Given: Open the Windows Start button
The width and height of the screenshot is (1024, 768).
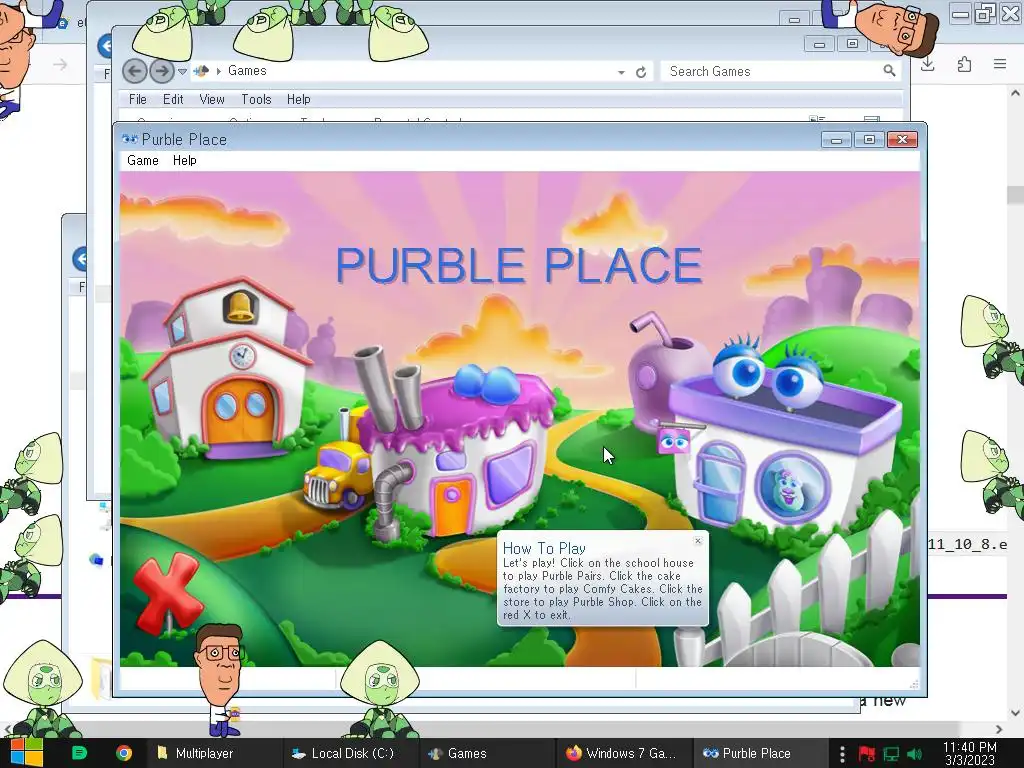Looking at the screenshot, I should point(27,753).
